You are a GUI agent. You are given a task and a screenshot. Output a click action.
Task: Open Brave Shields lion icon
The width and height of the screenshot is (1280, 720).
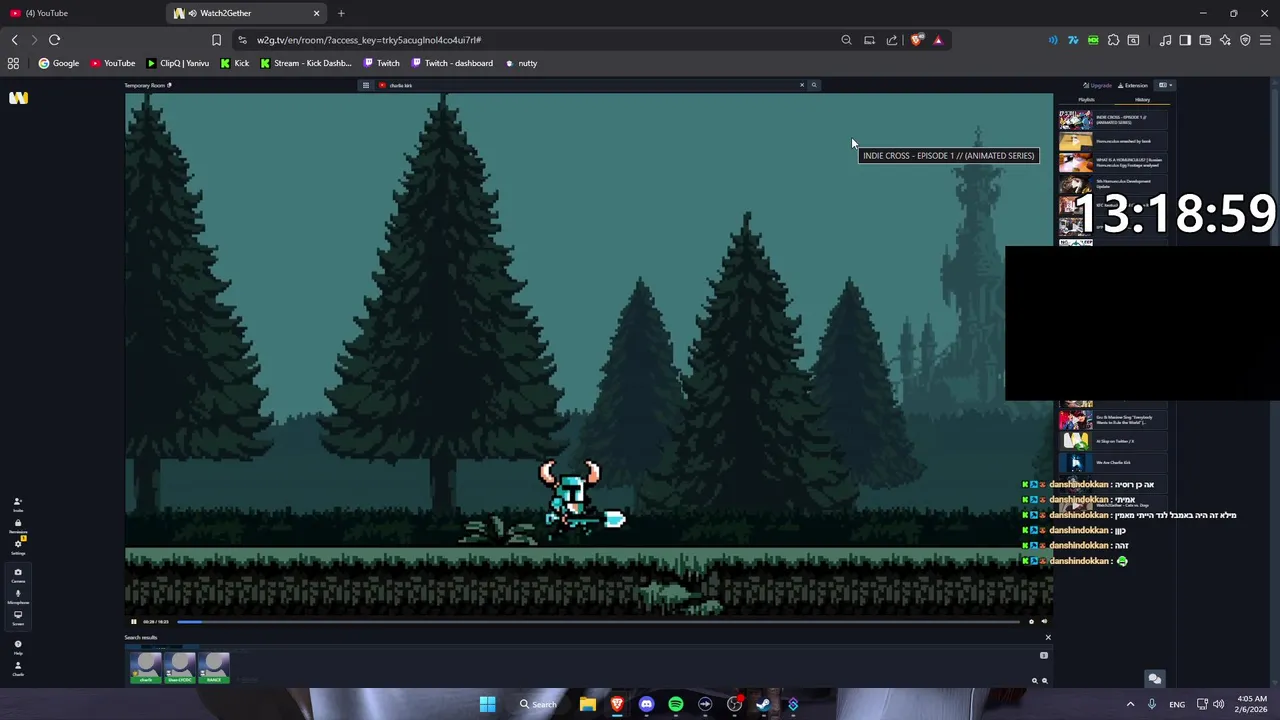click(916, 40)
